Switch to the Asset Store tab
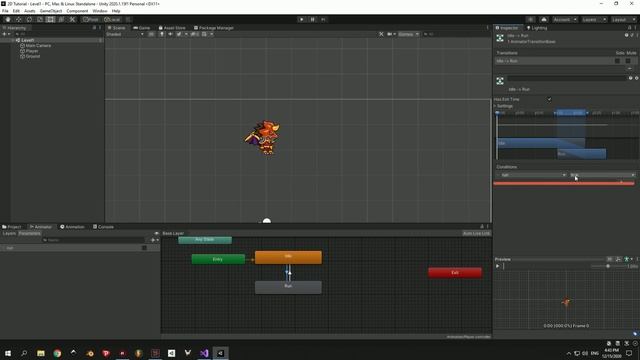Viewport: 640px width, 360px height. pyautogui.click(x=172, y=28)
